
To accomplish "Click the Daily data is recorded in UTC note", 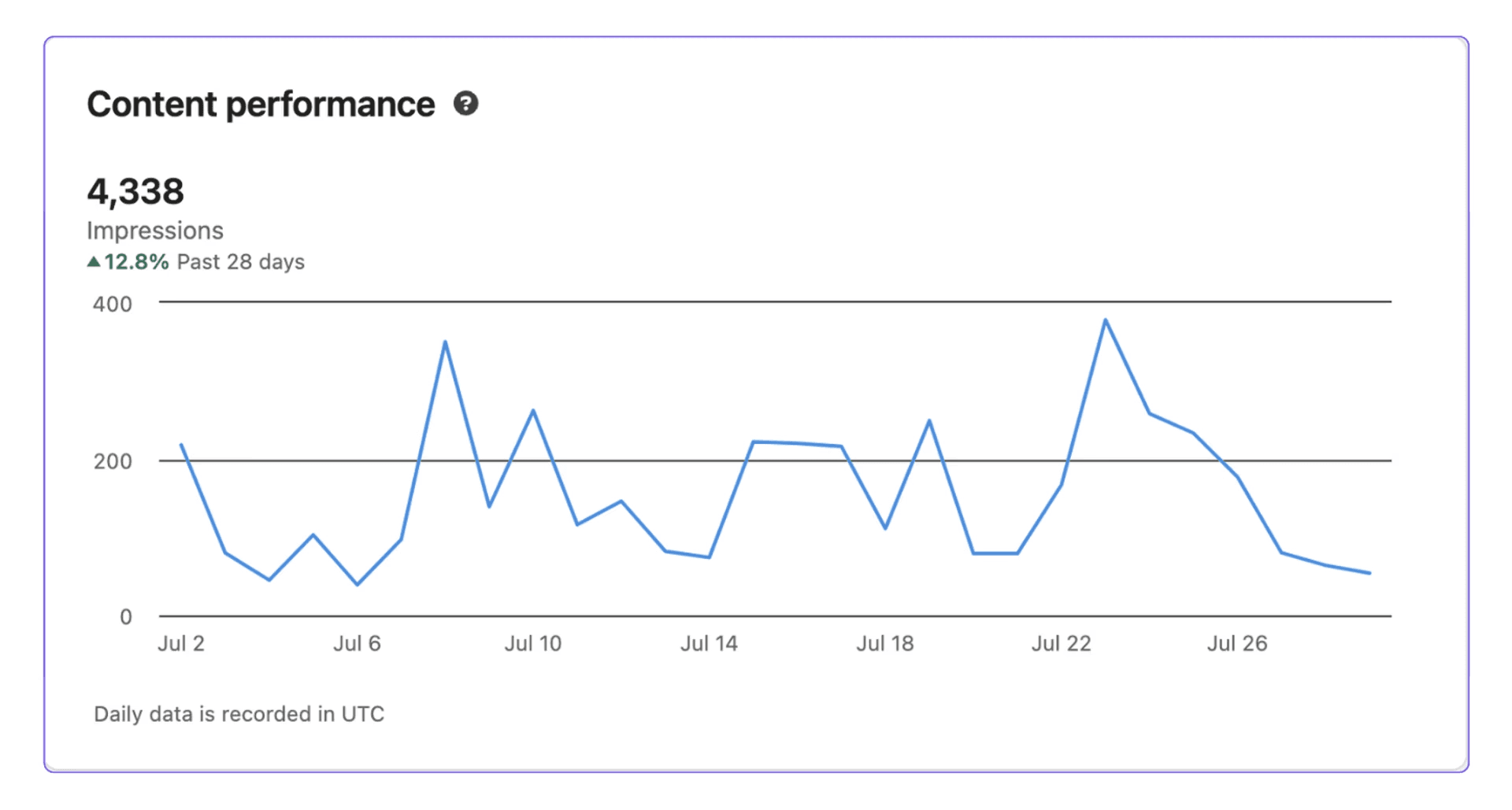I will click(238, 714).
